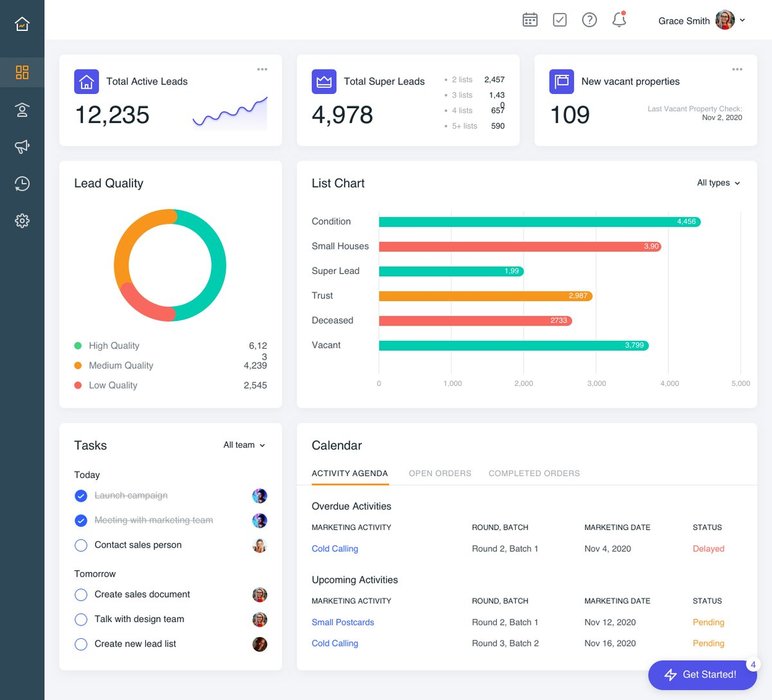Image resolution: width=772 pixels, height=700 pixels.
Task: Open the help question mark icon
Action: (x=589, y=20)
